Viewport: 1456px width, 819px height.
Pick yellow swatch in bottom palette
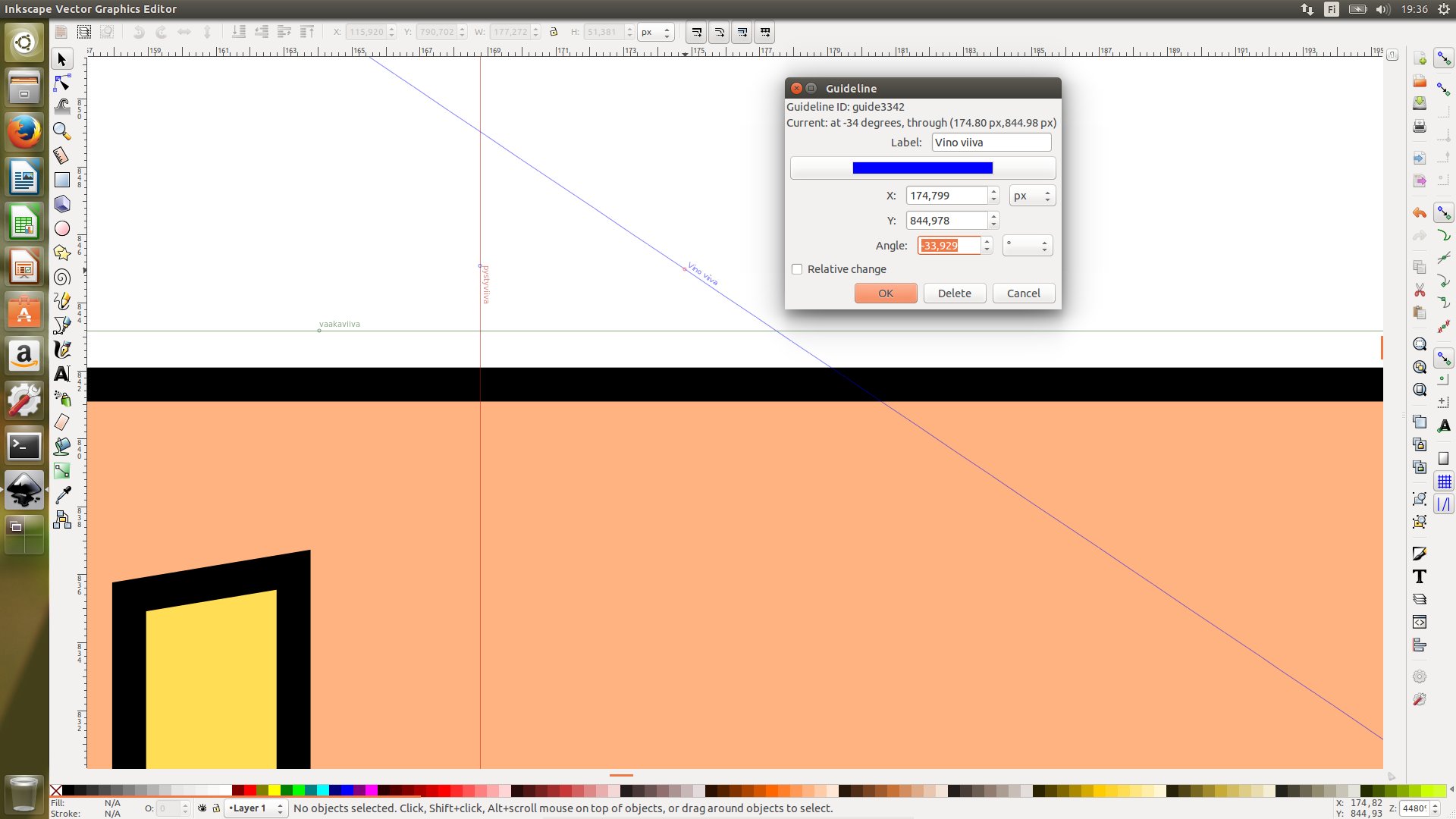[274, 790]
